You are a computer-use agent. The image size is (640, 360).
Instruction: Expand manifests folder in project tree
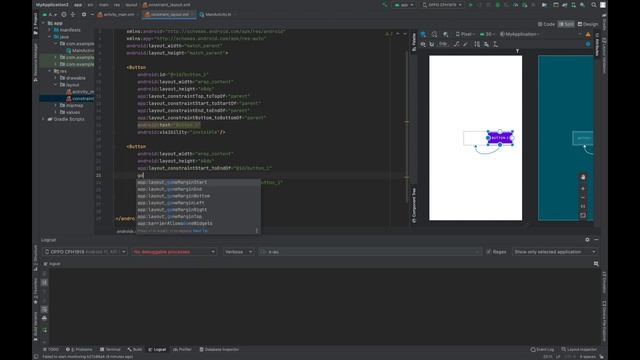[50, 30]
